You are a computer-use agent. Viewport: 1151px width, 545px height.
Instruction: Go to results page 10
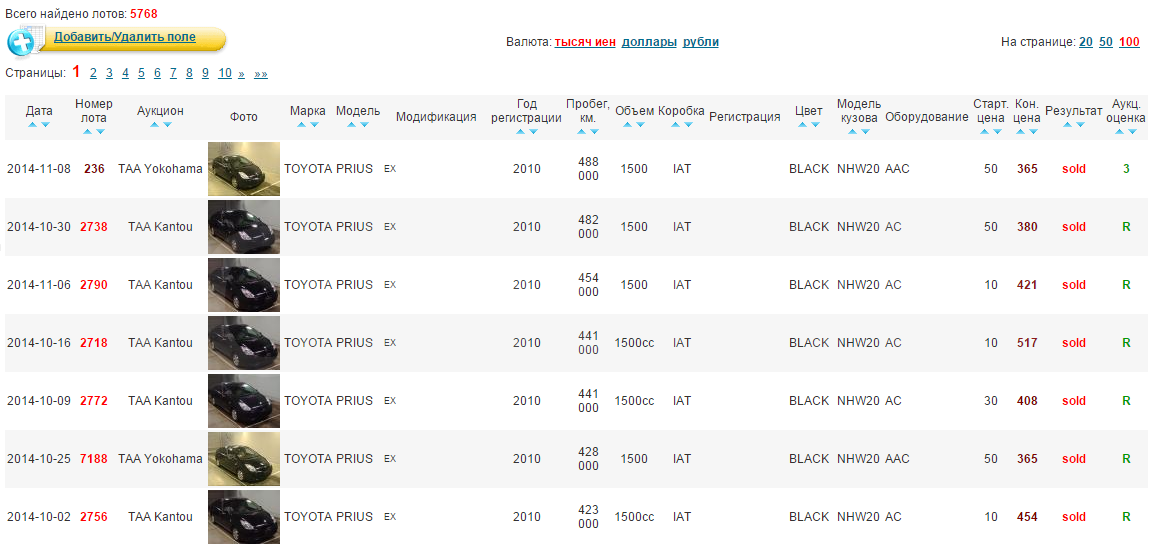(x=225, y=73)
